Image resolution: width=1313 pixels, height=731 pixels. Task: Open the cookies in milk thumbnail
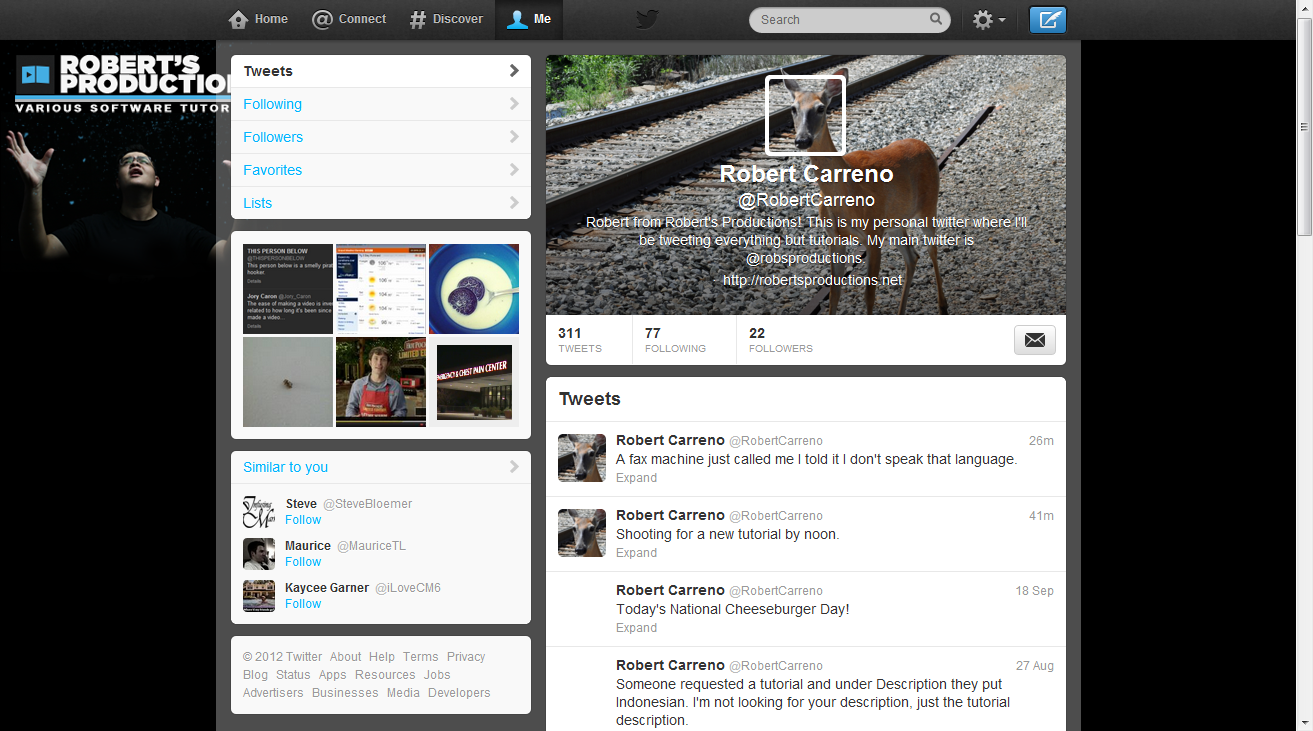[474, 289]
